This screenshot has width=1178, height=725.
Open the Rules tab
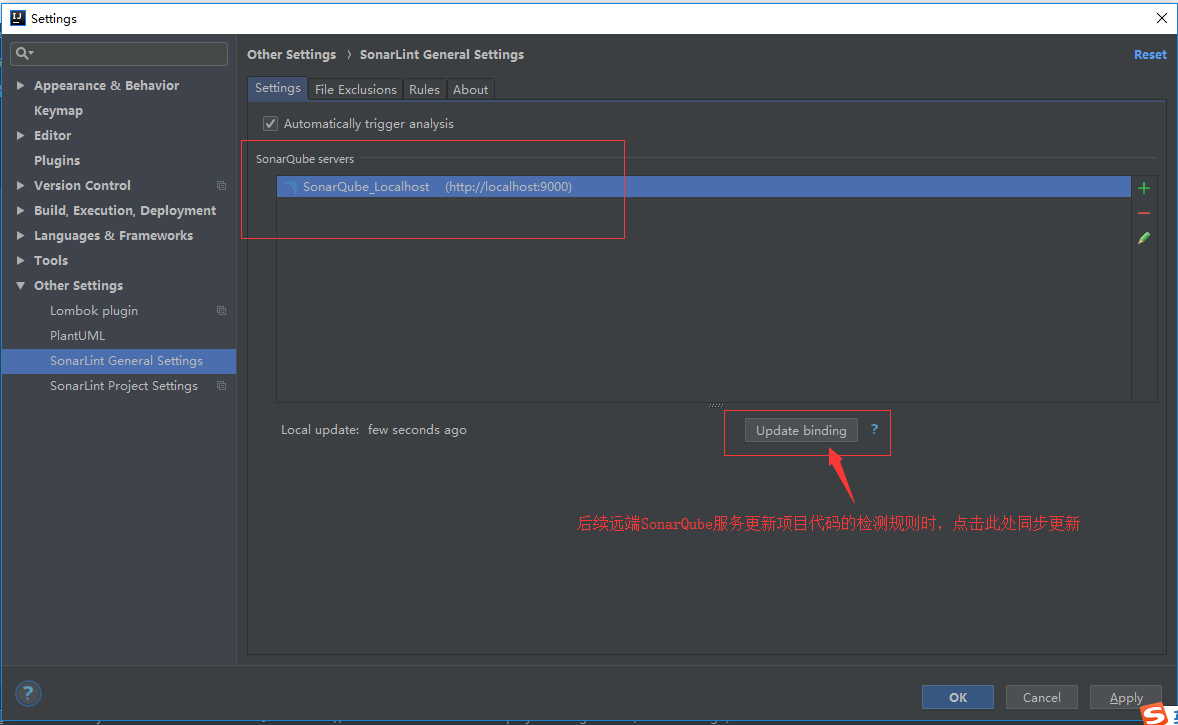424,89
